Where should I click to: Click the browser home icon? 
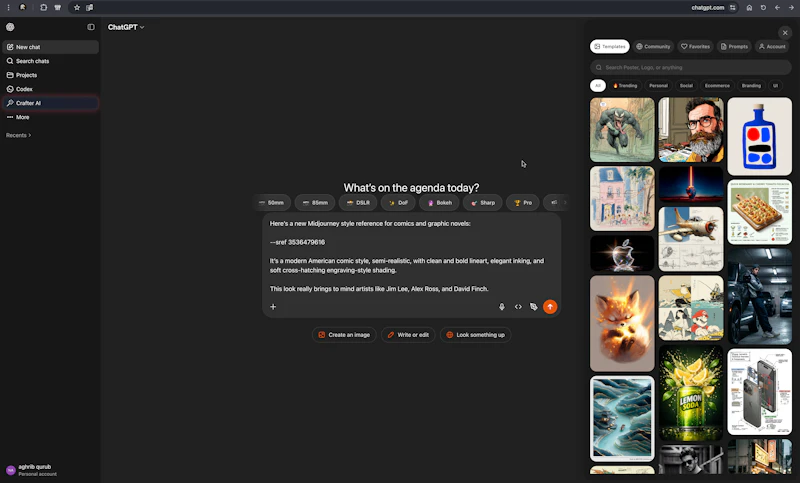click(749, 8)
